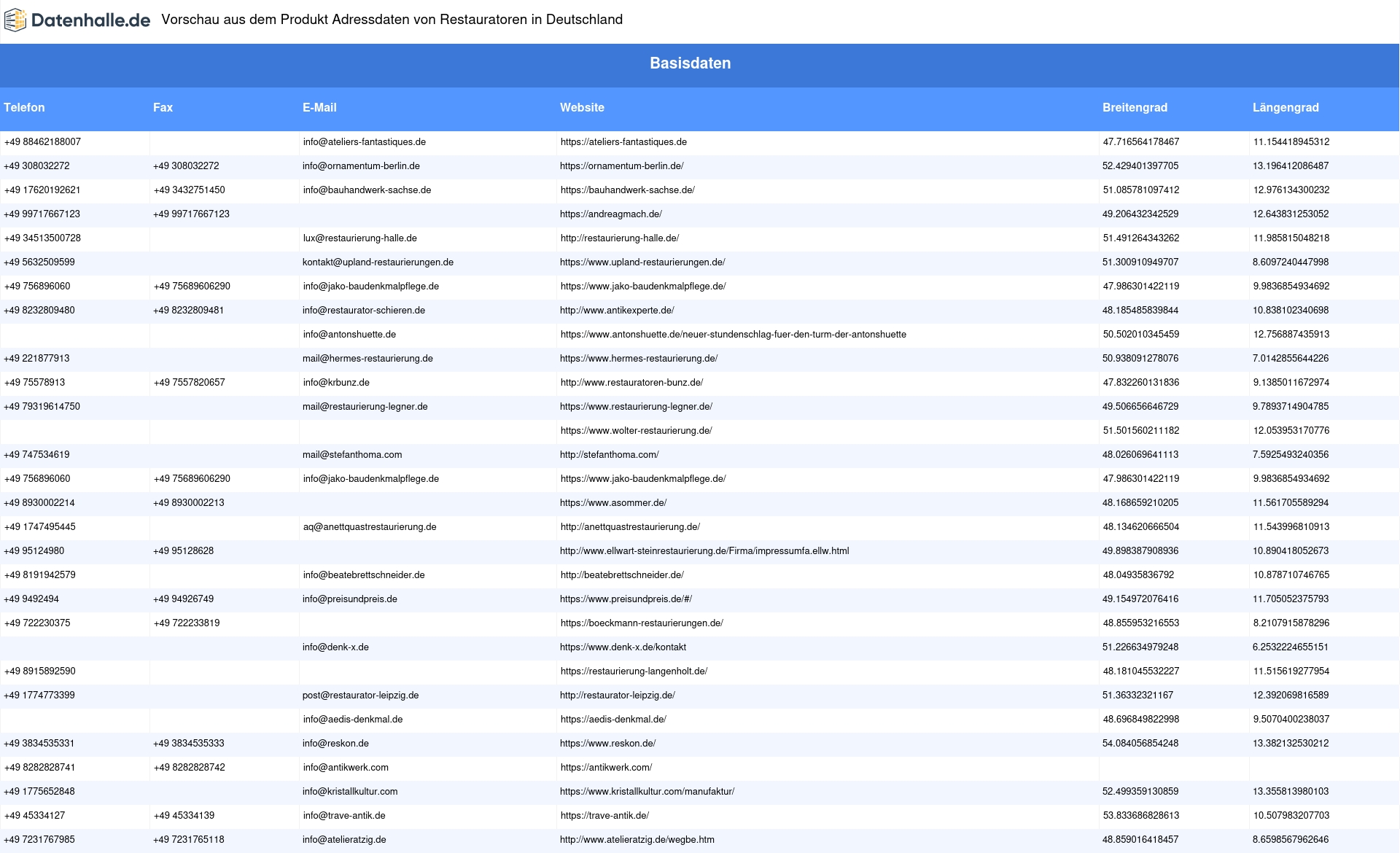Open https://www.denk-x.de/kontakt link
1400x853 pixels.
(623, 647)
